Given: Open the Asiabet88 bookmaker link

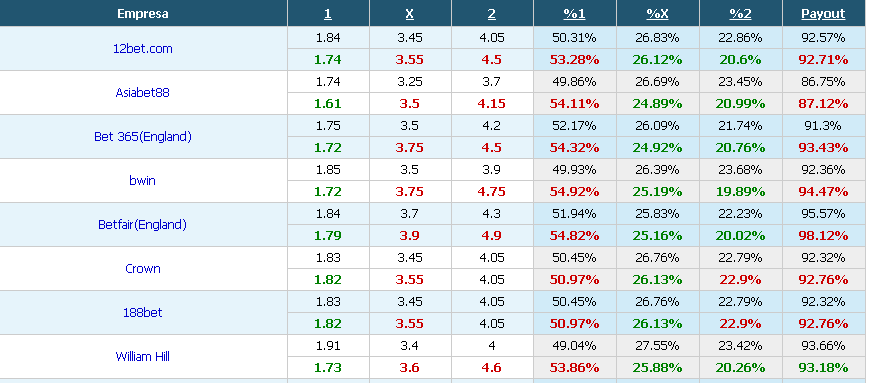Looking at the screenshot, I should pyautogui.click(x=143, y=92).
